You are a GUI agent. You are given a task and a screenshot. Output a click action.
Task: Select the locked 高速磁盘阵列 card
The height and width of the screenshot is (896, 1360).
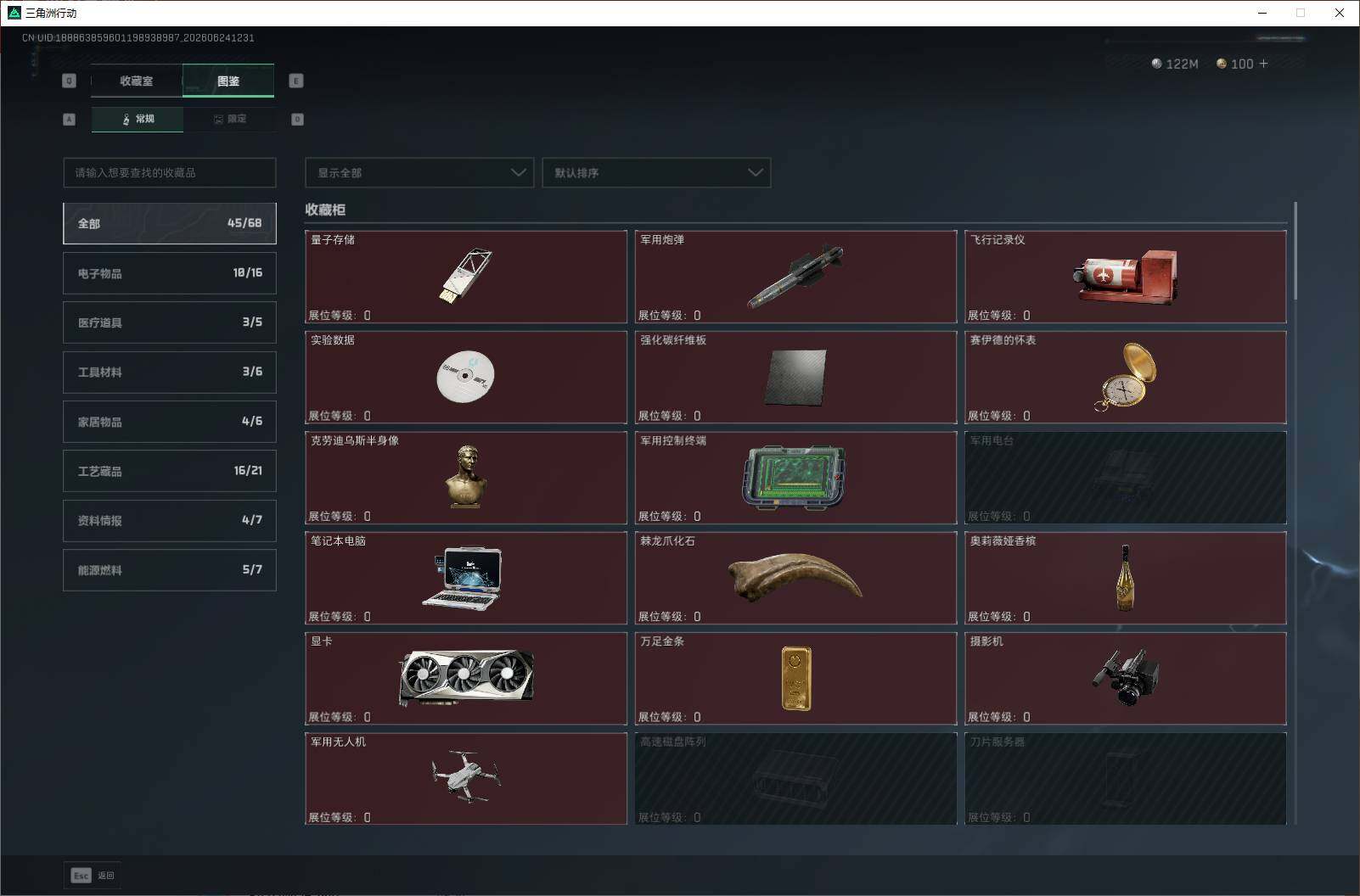point(795,779)
